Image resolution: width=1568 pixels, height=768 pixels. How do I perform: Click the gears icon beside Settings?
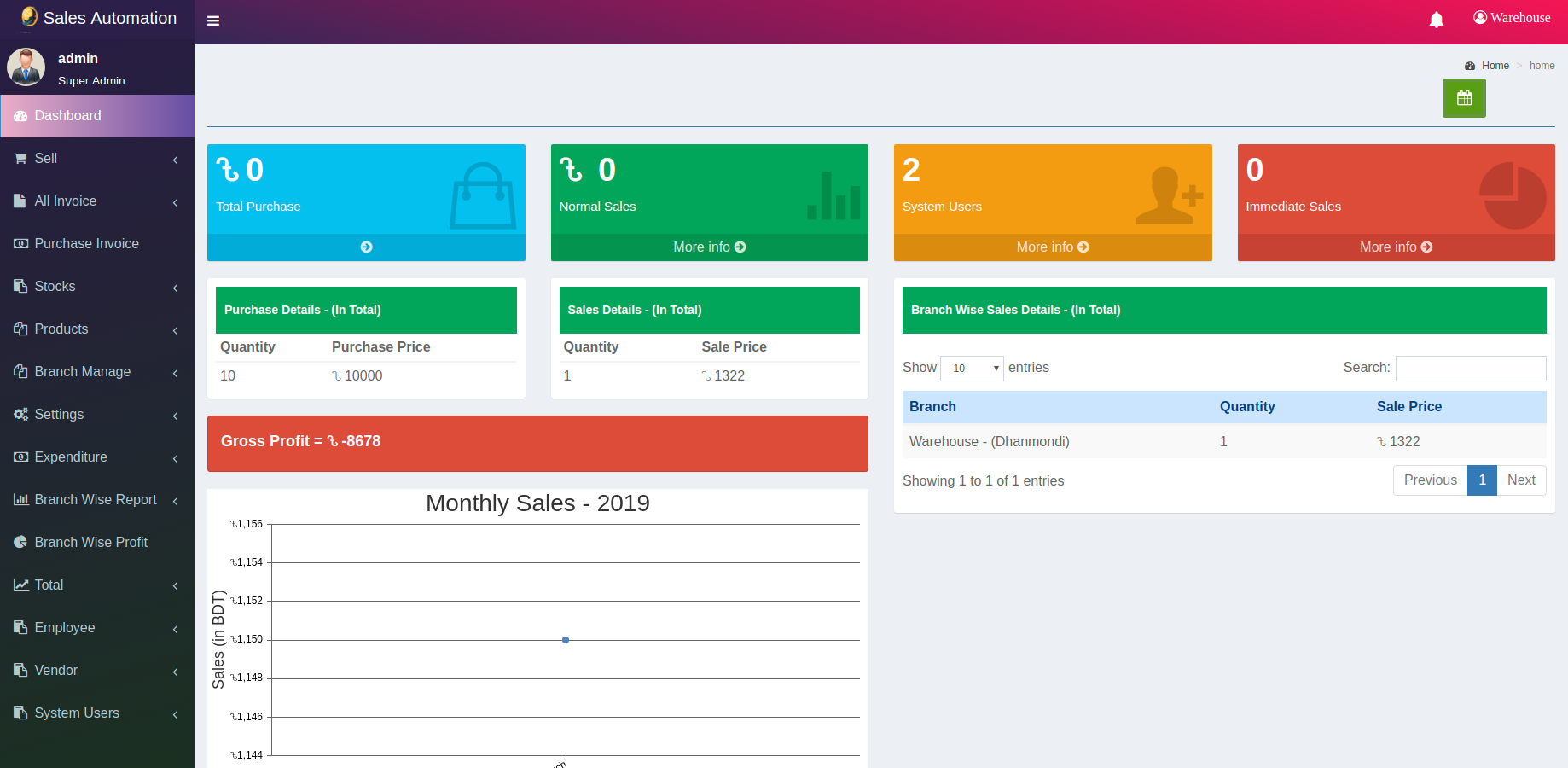[20, 415]
